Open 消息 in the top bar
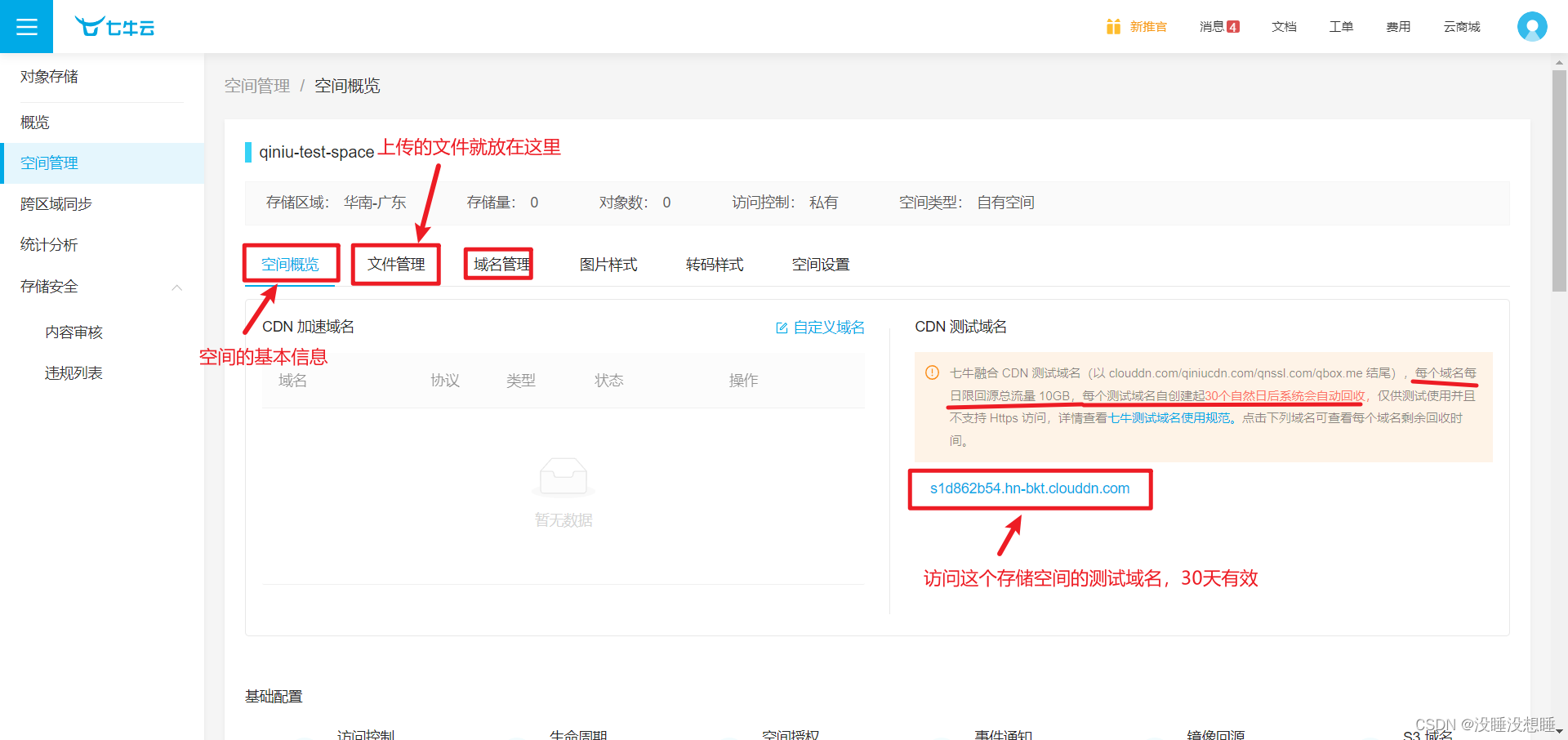Viewport: 1568px width, 740px height. [x=1212, y=27]
